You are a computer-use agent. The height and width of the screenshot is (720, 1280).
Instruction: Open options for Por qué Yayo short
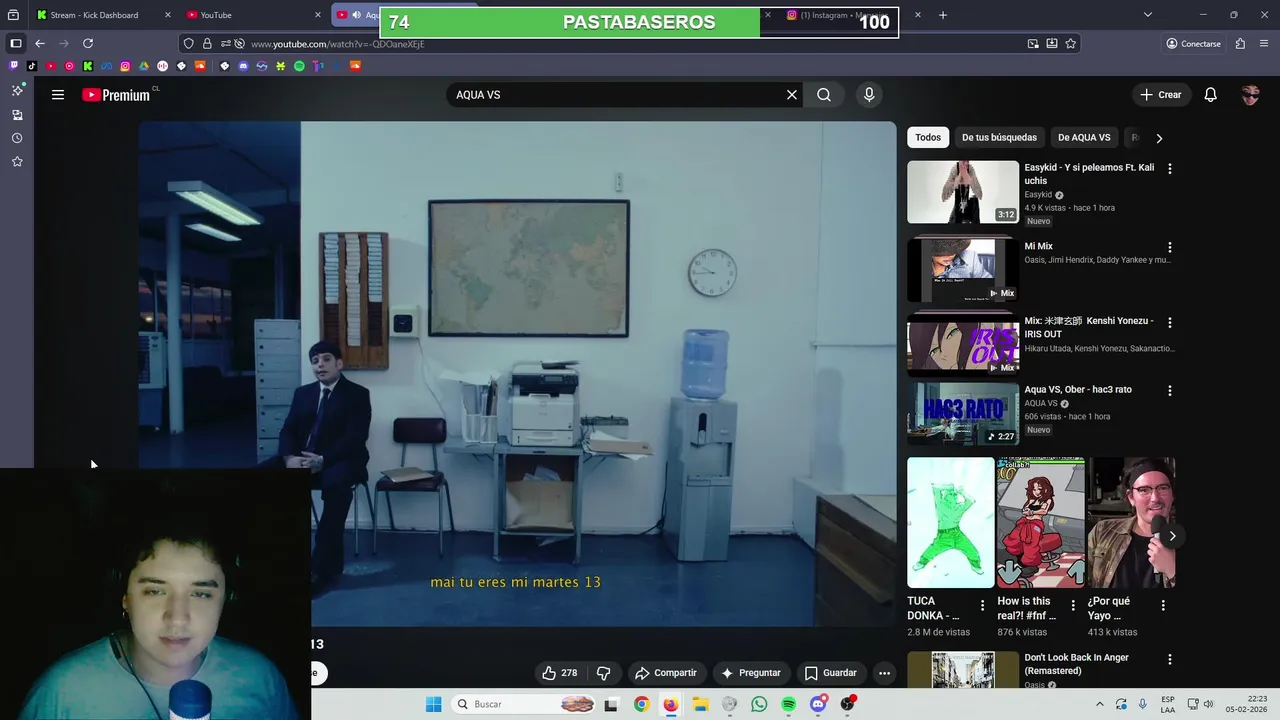(1163, 605)
